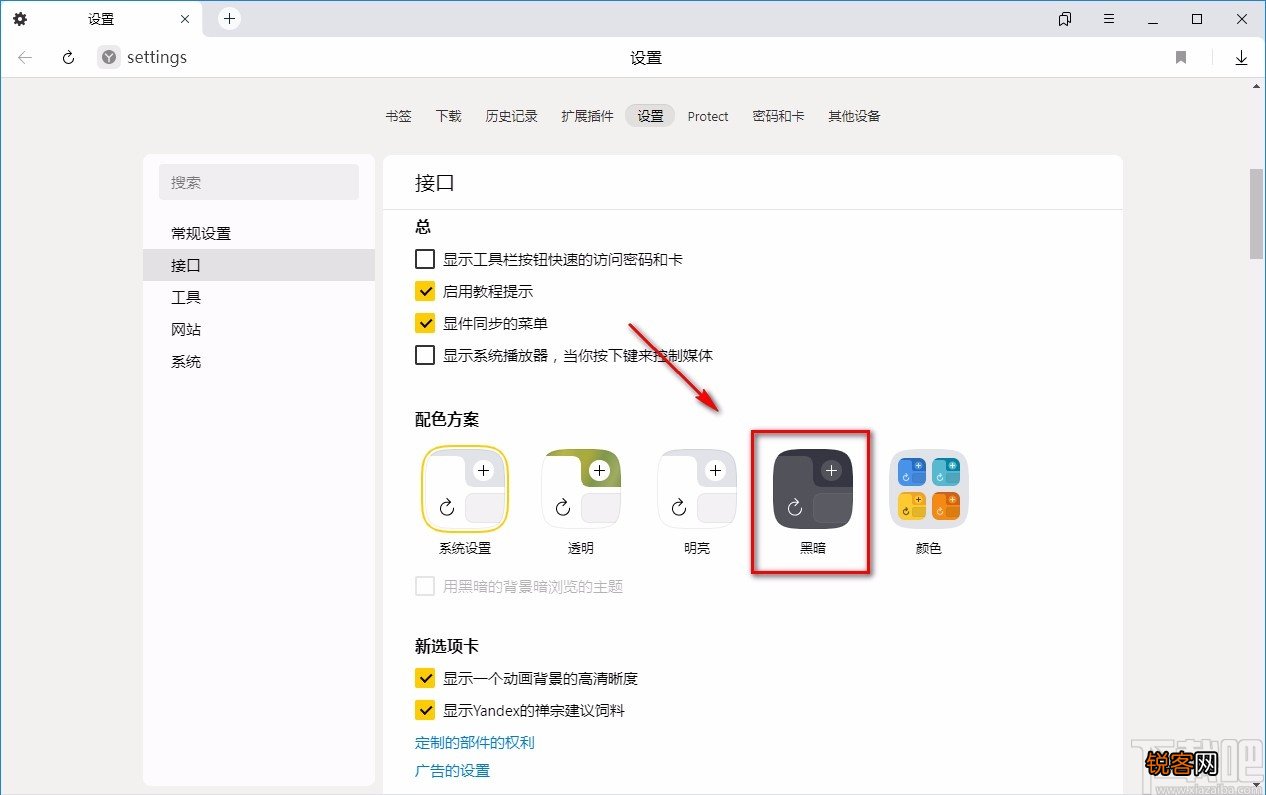Open the browser hamburger menu
This screenshot has width=1266, height=795.
1109,19
